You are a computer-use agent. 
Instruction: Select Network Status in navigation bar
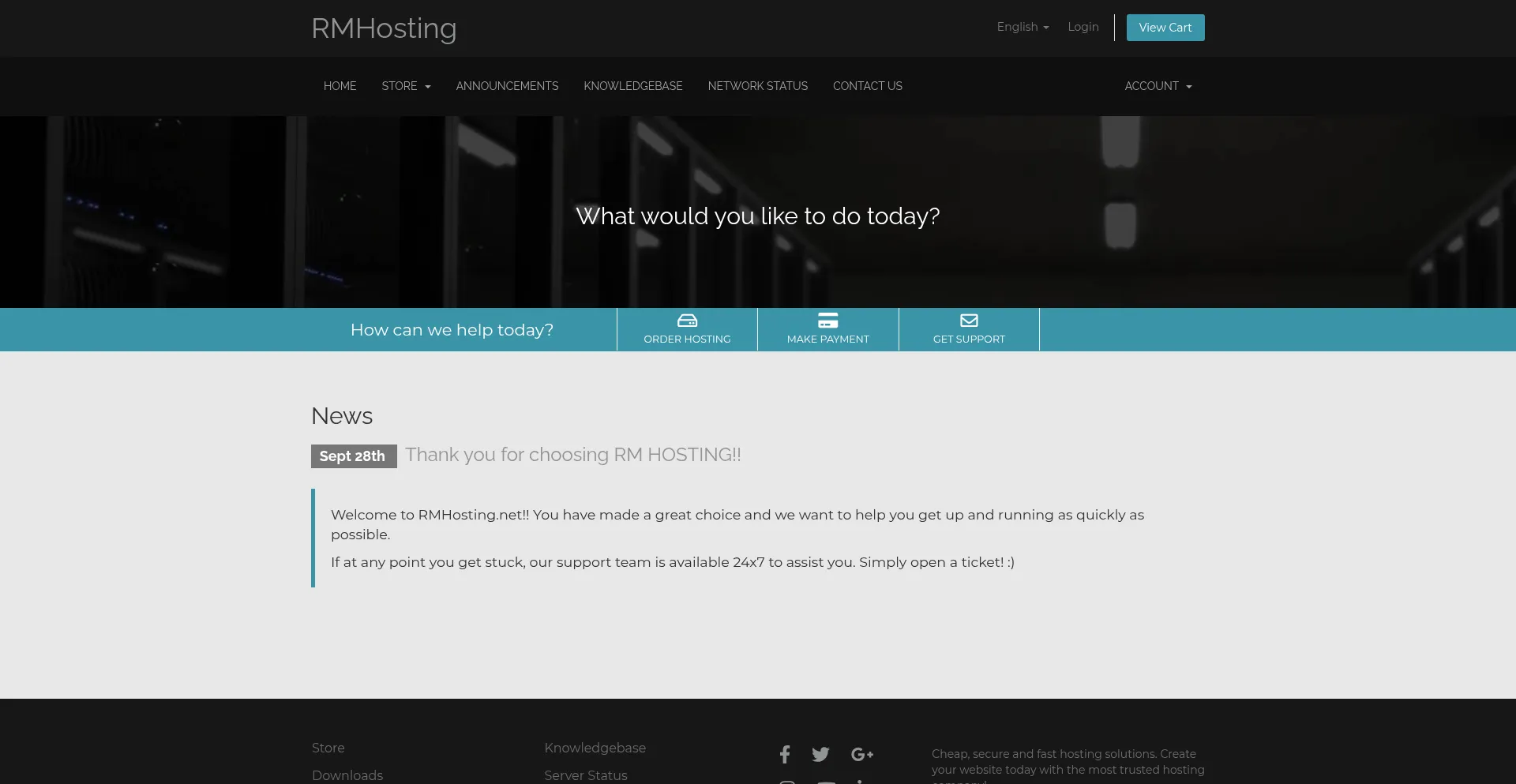tap(757, 86)
